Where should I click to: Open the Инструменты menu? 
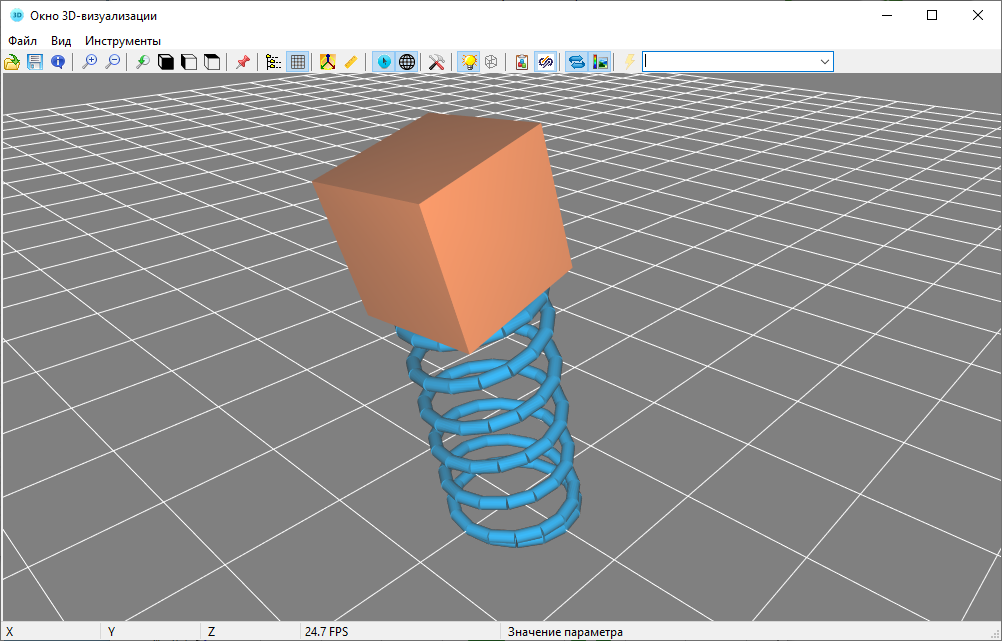click(123, 41)
